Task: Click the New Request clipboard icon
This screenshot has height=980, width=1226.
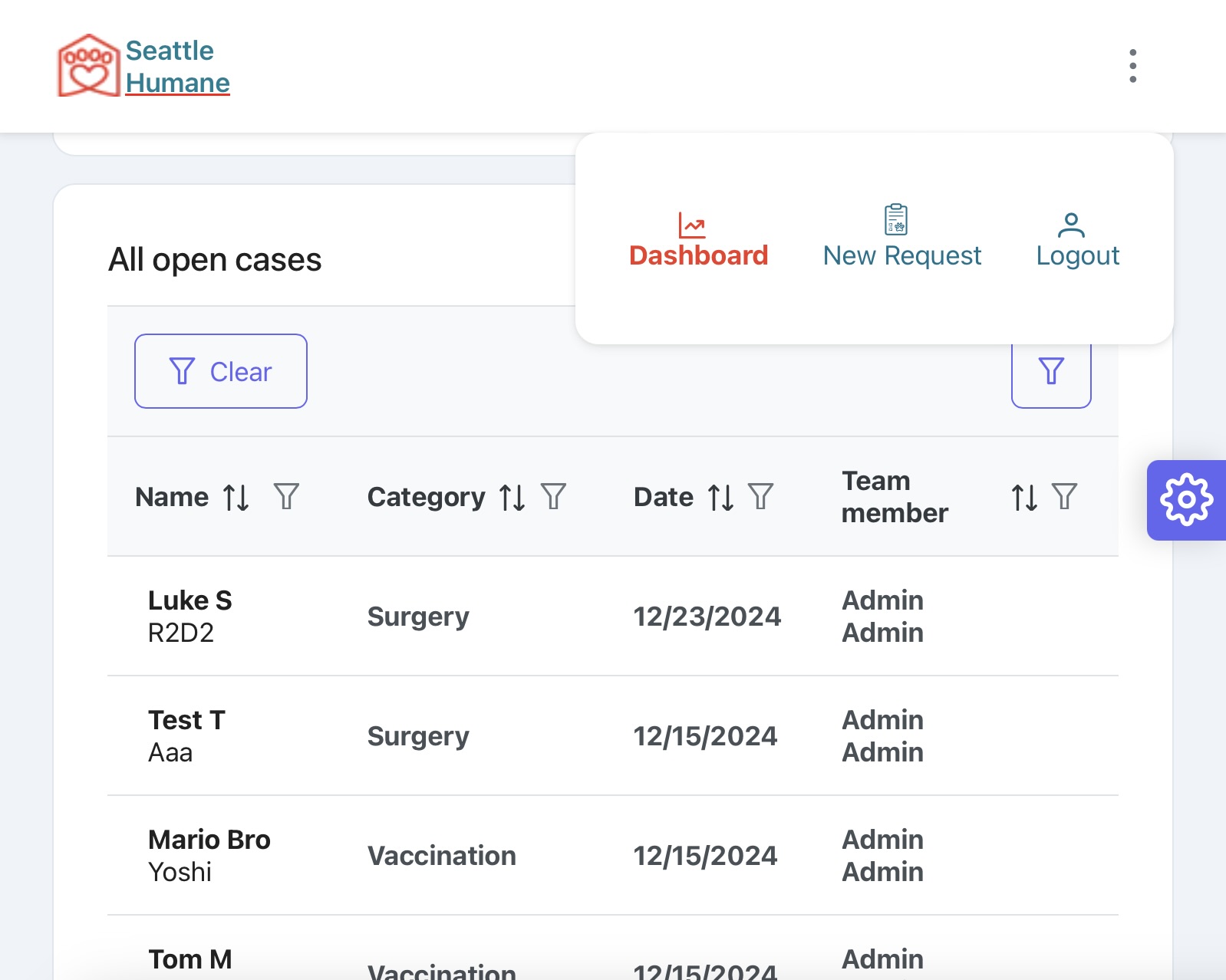Action: [896, 219]
